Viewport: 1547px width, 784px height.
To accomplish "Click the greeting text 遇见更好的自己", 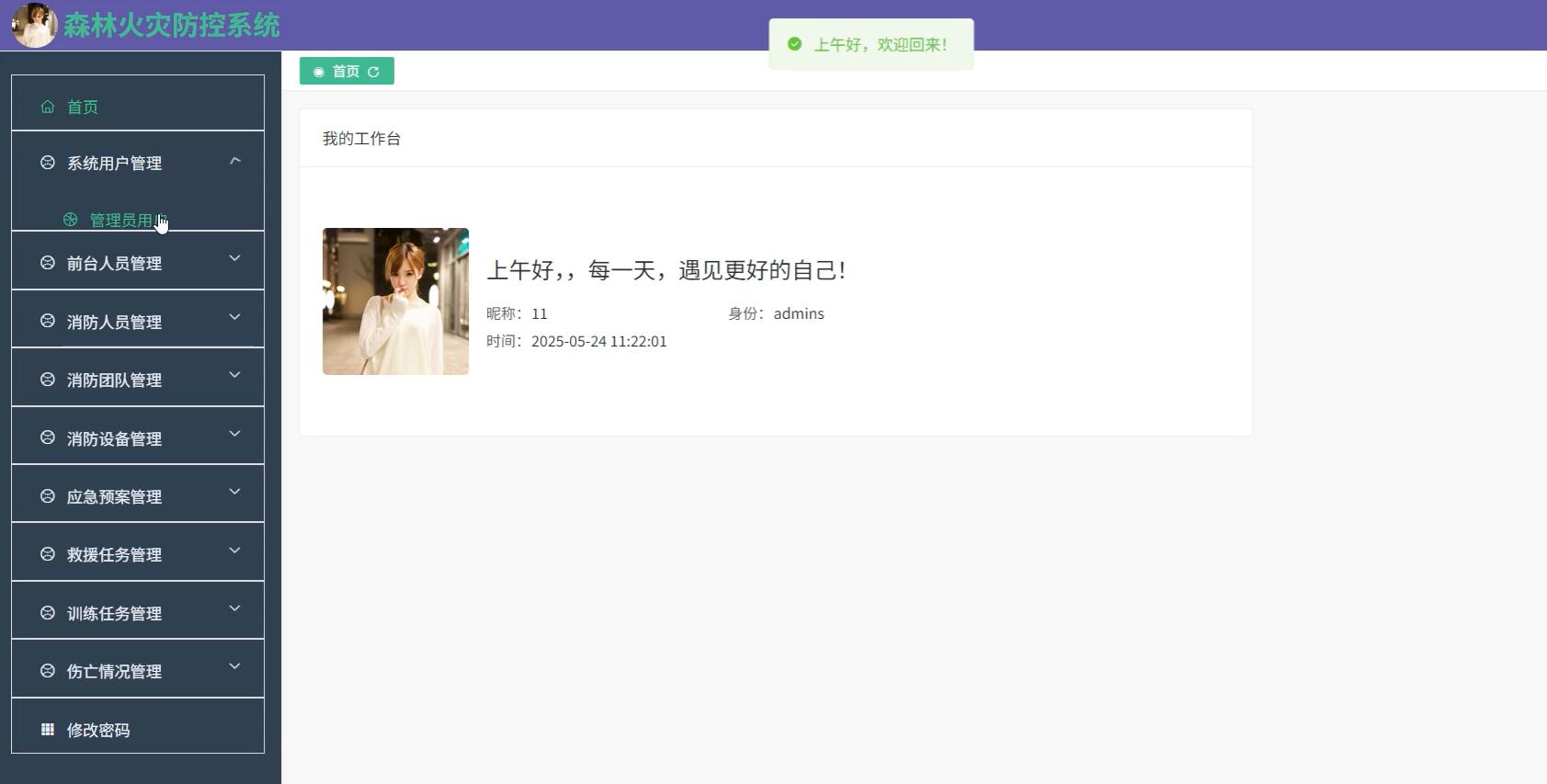I will tap(756, 270).
